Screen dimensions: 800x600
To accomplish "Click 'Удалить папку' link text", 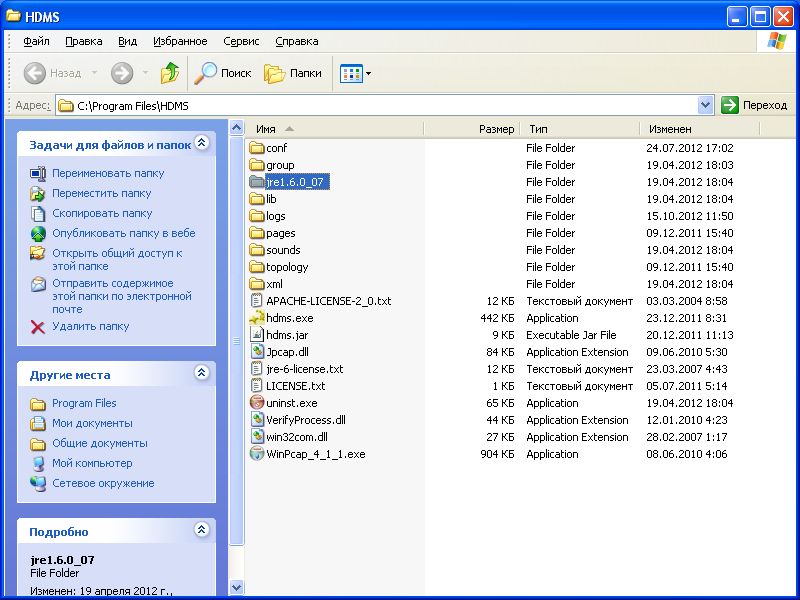I will (x=91, y=327).
